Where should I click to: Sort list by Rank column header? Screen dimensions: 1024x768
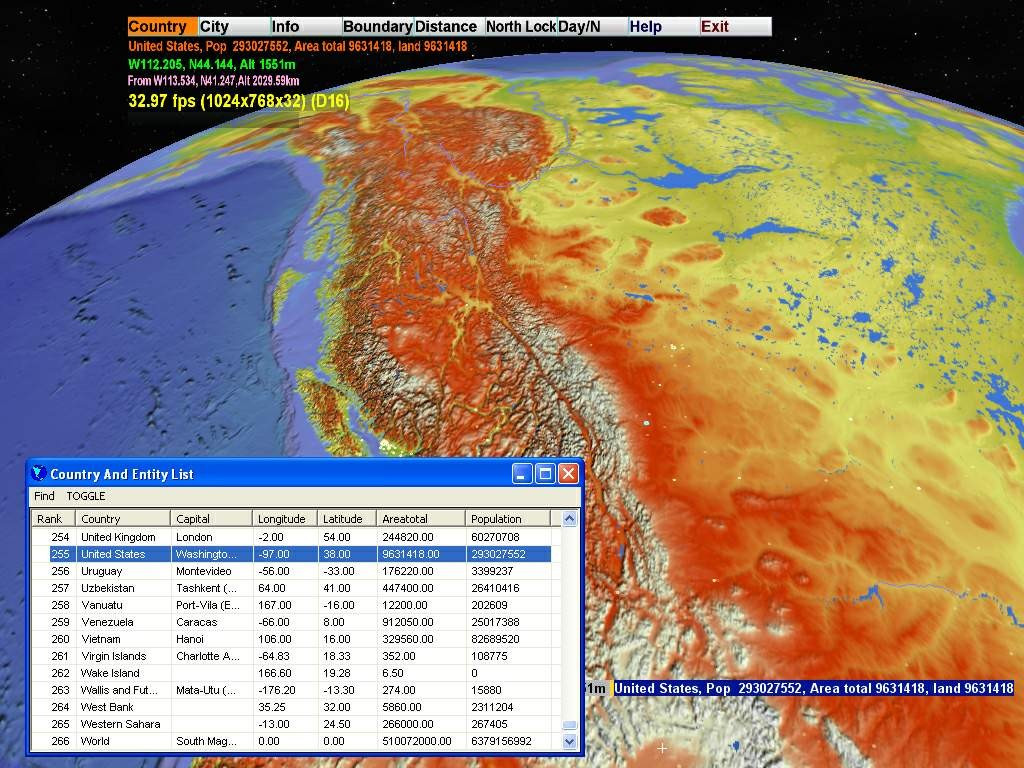click(x=54, y=519)
